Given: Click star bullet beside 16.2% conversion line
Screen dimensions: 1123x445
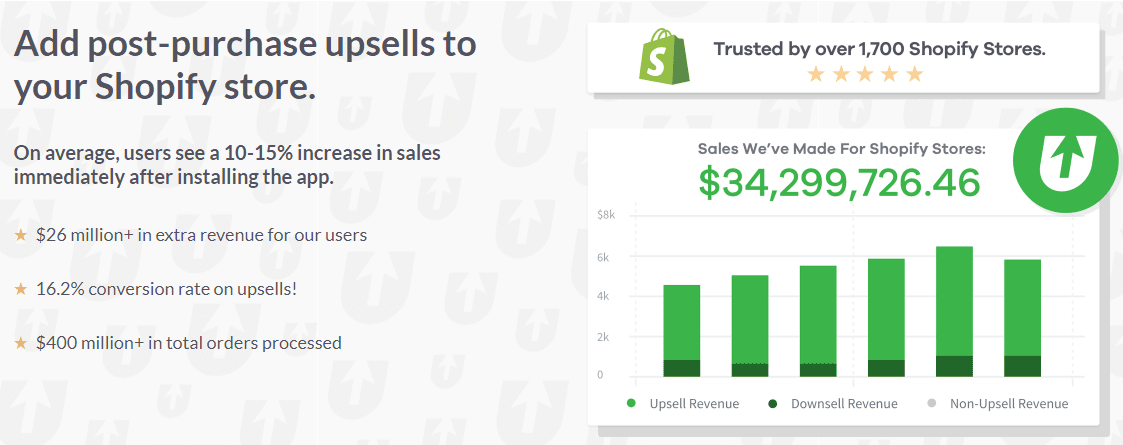Looking at the screenshot, I should [21, 289].
